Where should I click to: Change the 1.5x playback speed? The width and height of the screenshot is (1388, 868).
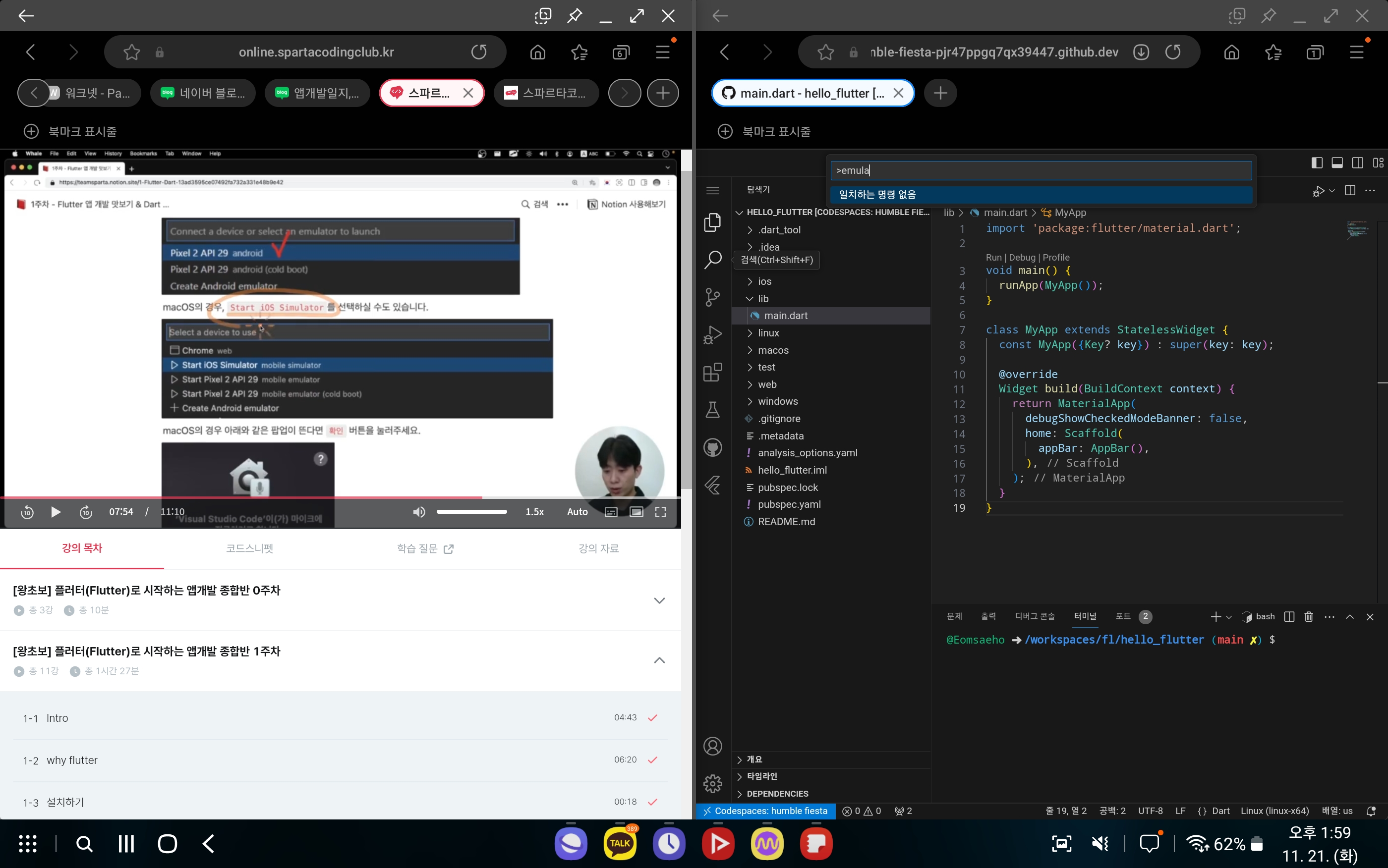[535, 512]
